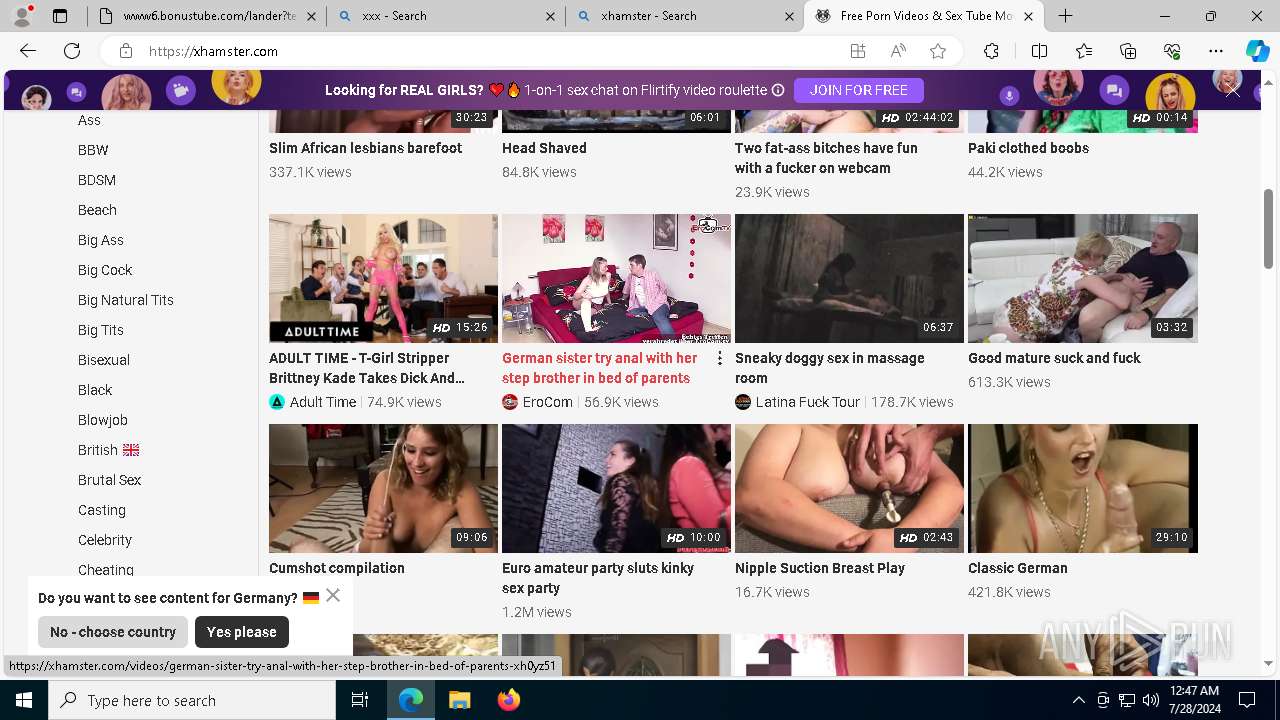Click the info icon on the Flirtify banner

778,90
